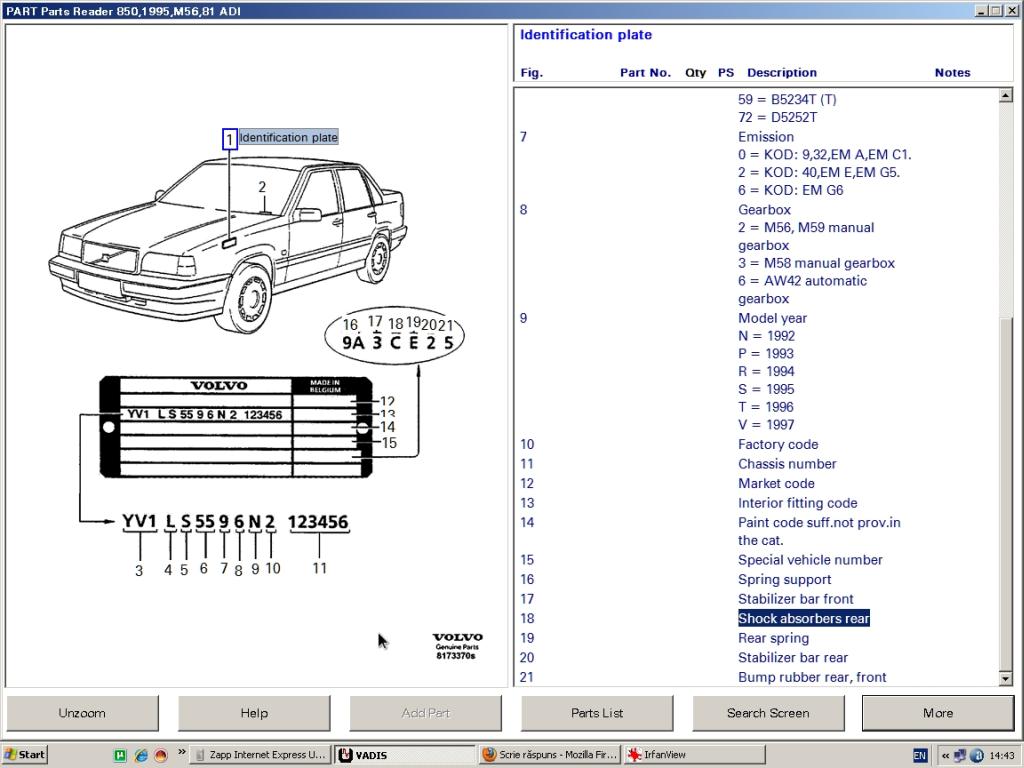Click parts list scrollbar up arrow
Screen dimensions: 1024x768
1006,96
